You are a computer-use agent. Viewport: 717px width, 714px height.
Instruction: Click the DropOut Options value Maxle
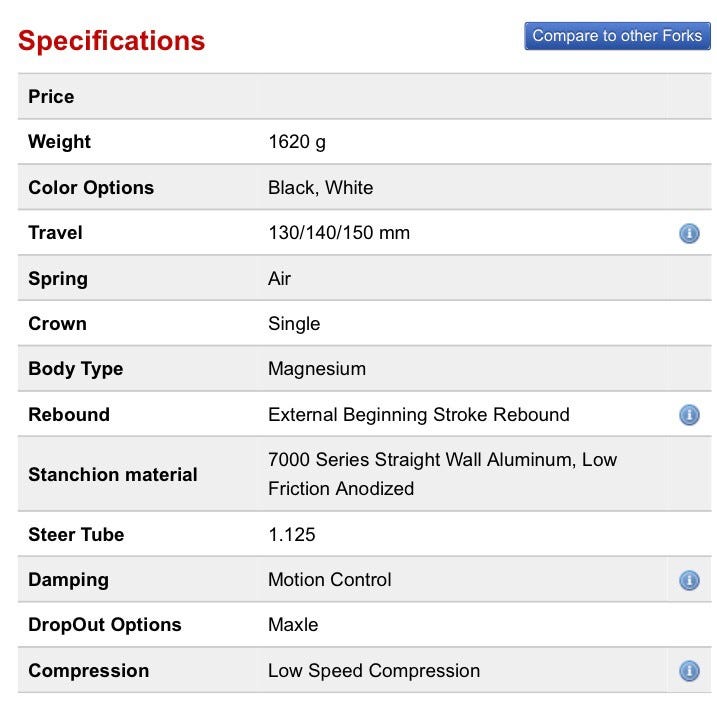(x=293, y=624)
